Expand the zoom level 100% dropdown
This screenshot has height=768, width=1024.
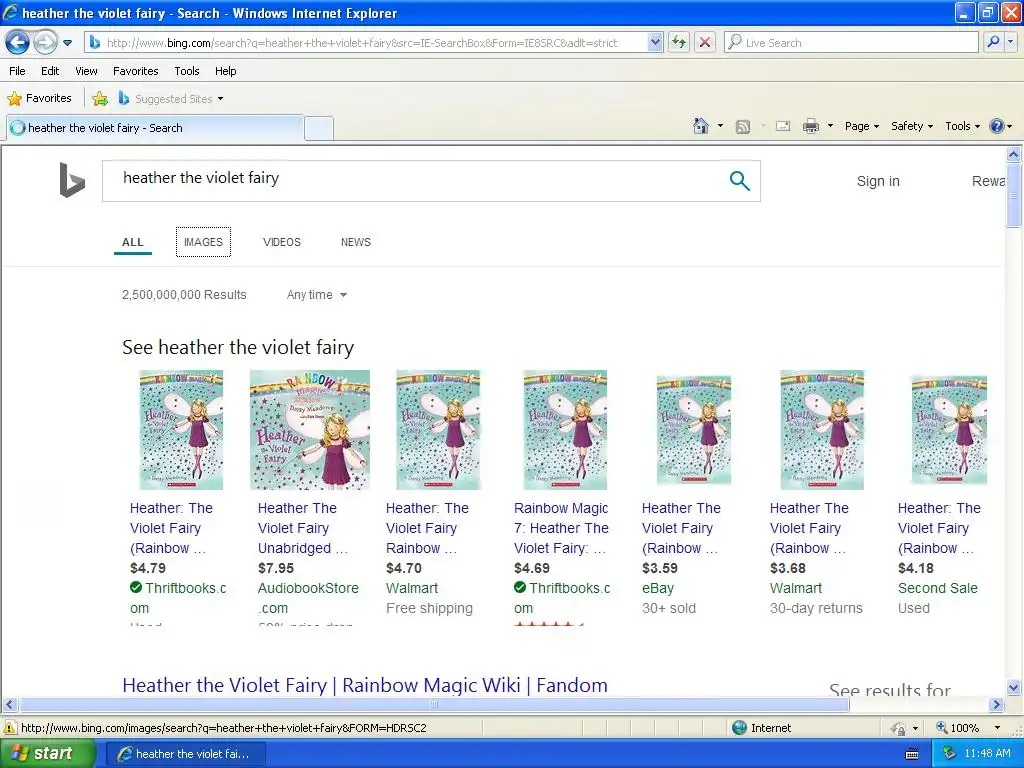[997, 728]
